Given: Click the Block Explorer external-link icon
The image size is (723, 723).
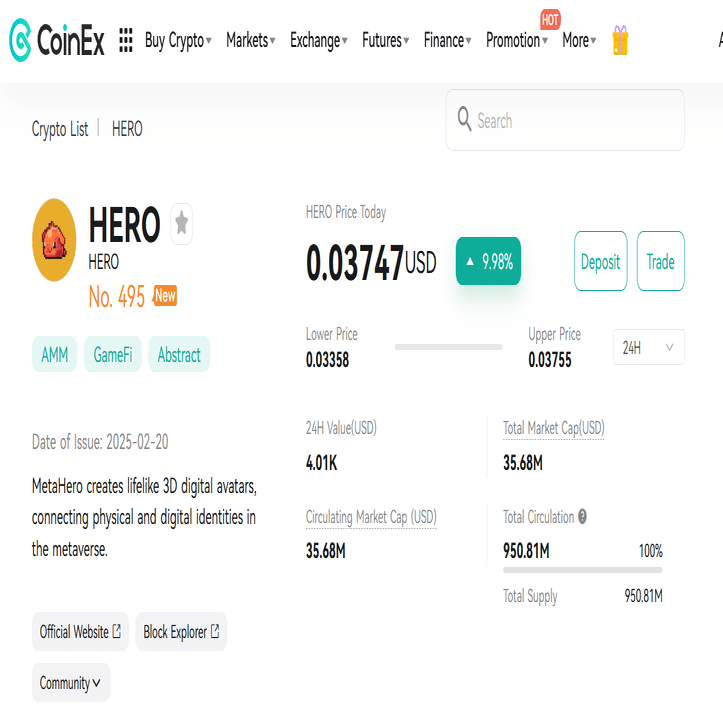Looking at the screenshot, I should pos(215,630).
